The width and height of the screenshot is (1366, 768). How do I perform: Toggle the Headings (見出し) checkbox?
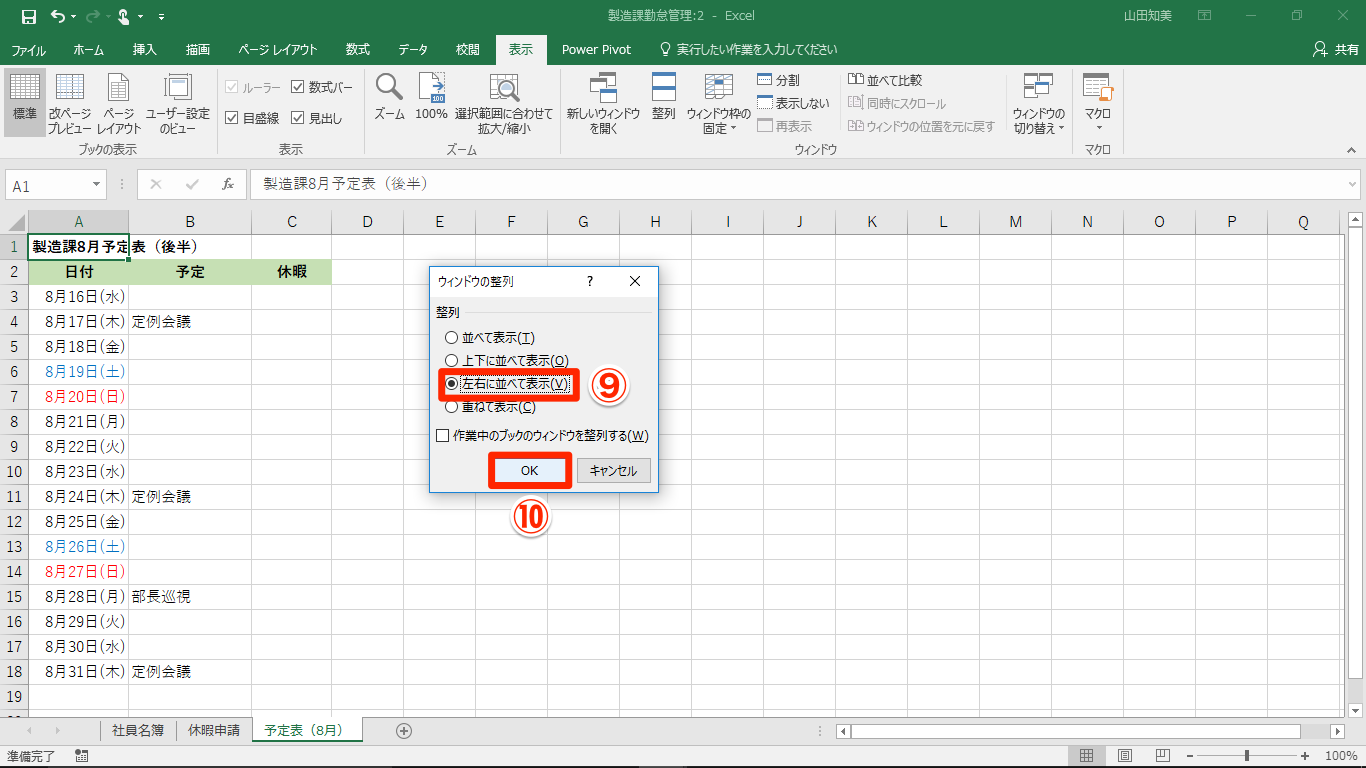298,118
